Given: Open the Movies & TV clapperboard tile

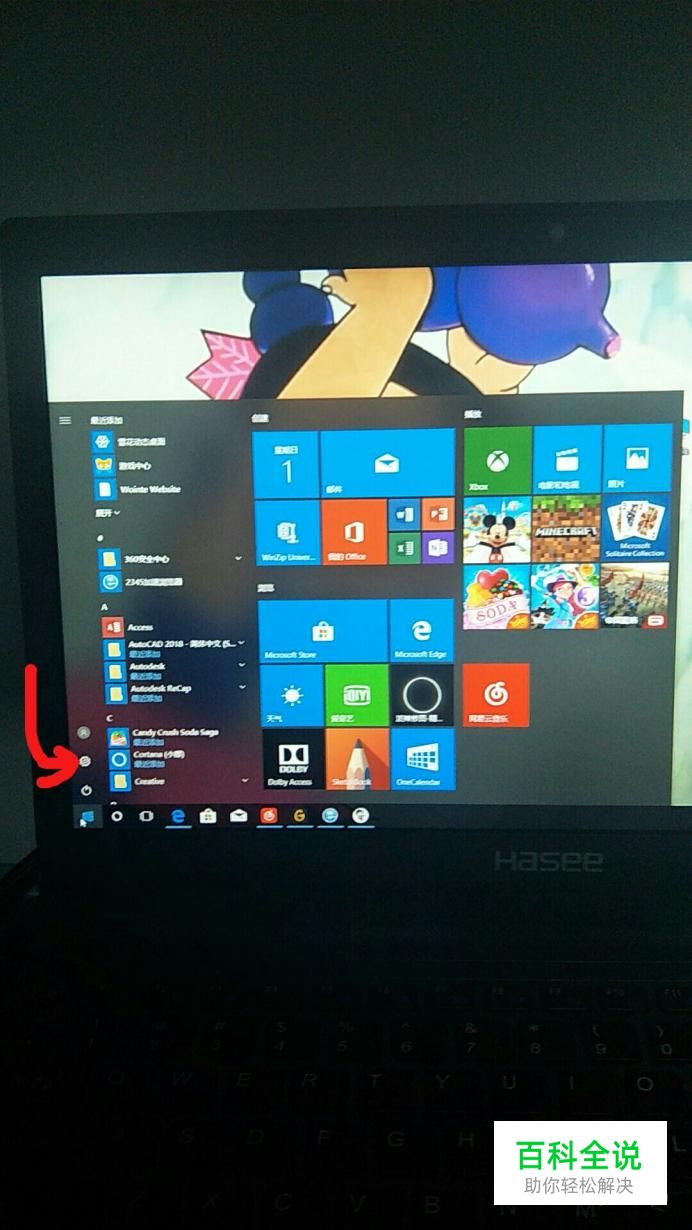Looking at the screenshot, I should (x=567, y=460).
